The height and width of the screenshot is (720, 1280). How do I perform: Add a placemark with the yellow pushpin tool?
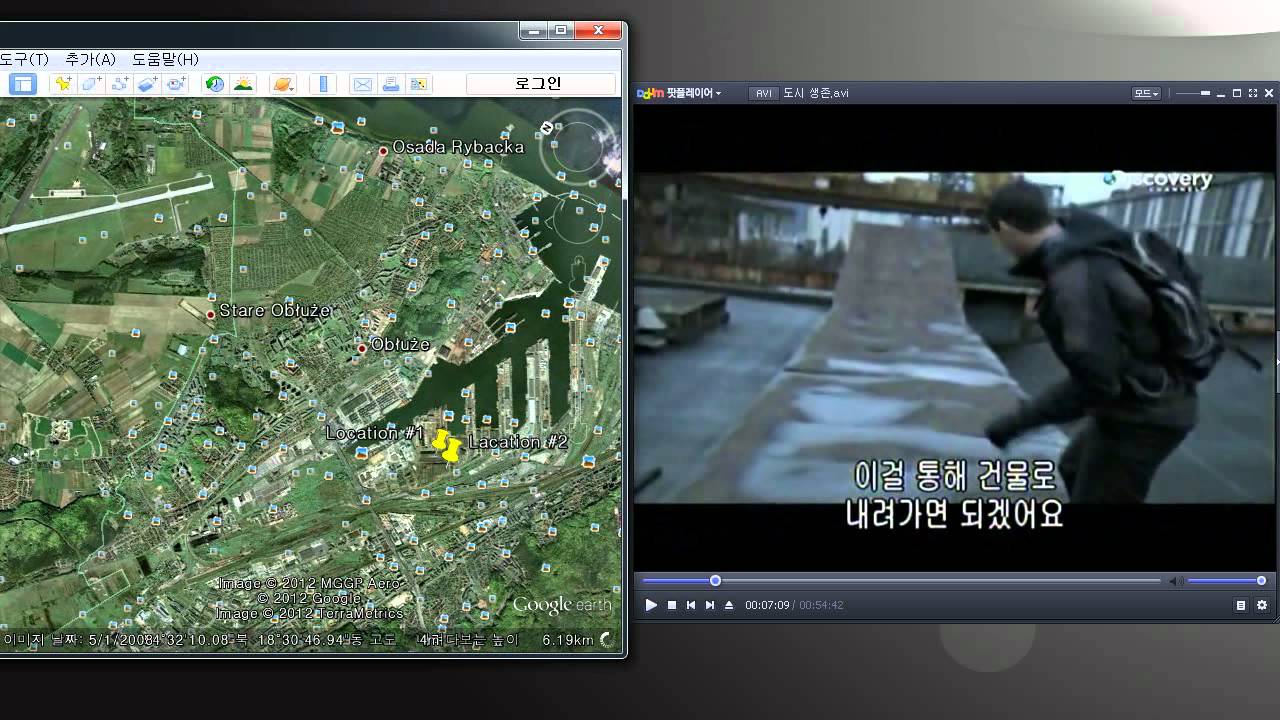click(64, 84)
